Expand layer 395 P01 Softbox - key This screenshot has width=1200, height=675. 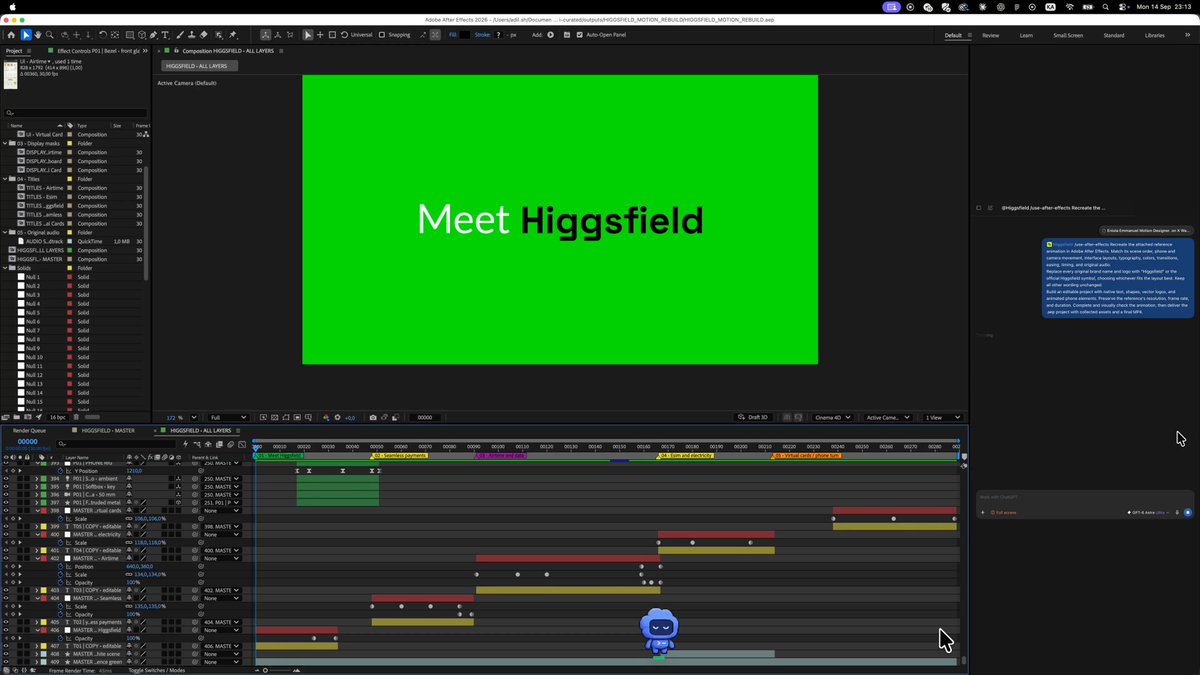pos(37,487)
